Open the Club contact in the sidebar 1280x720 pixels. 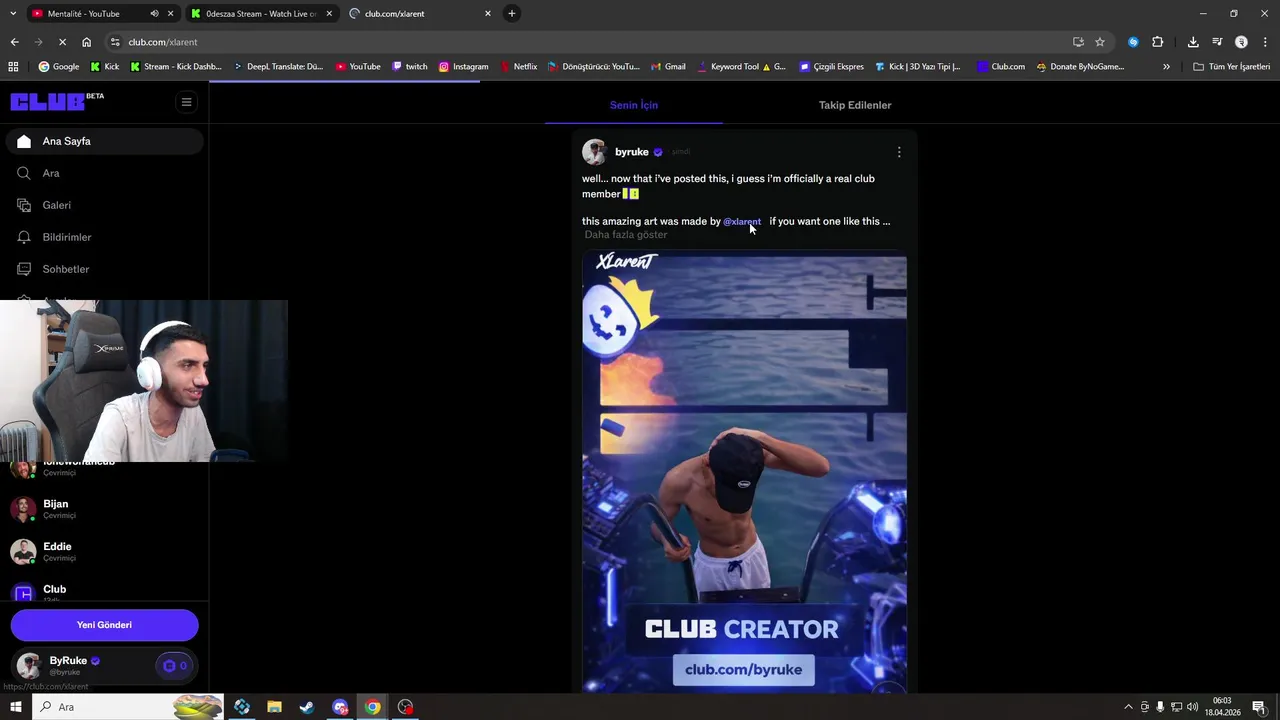104,592
